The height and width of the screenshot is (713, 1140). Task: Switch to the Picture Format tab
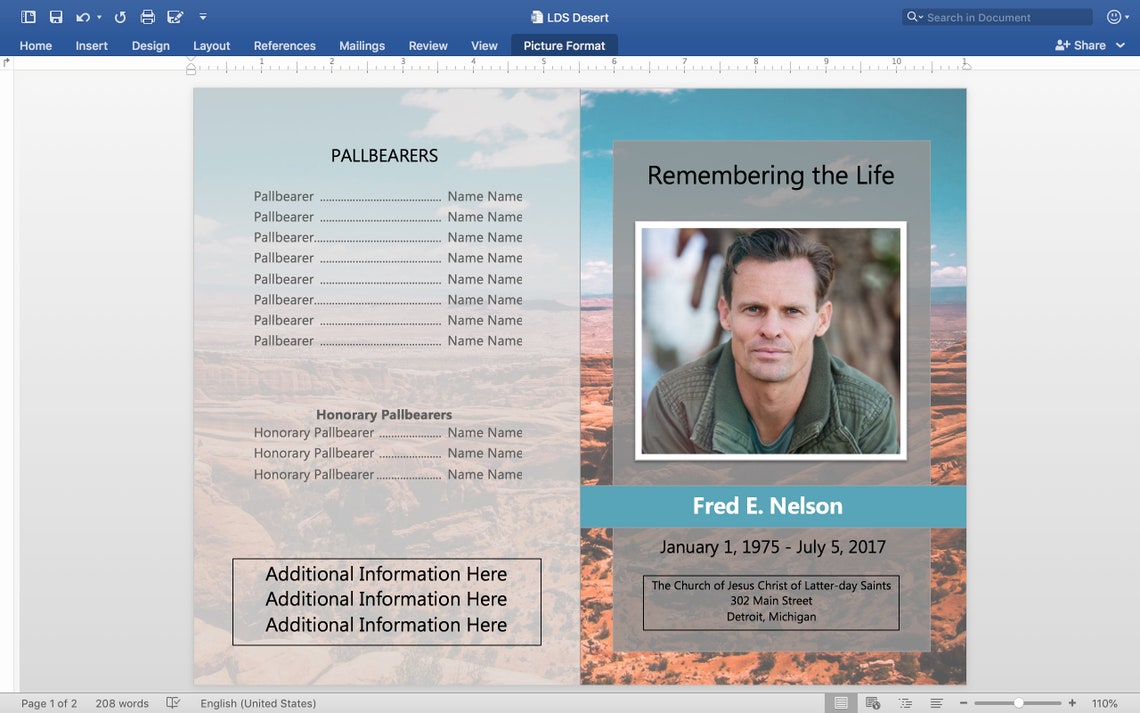tap(564, 45)
